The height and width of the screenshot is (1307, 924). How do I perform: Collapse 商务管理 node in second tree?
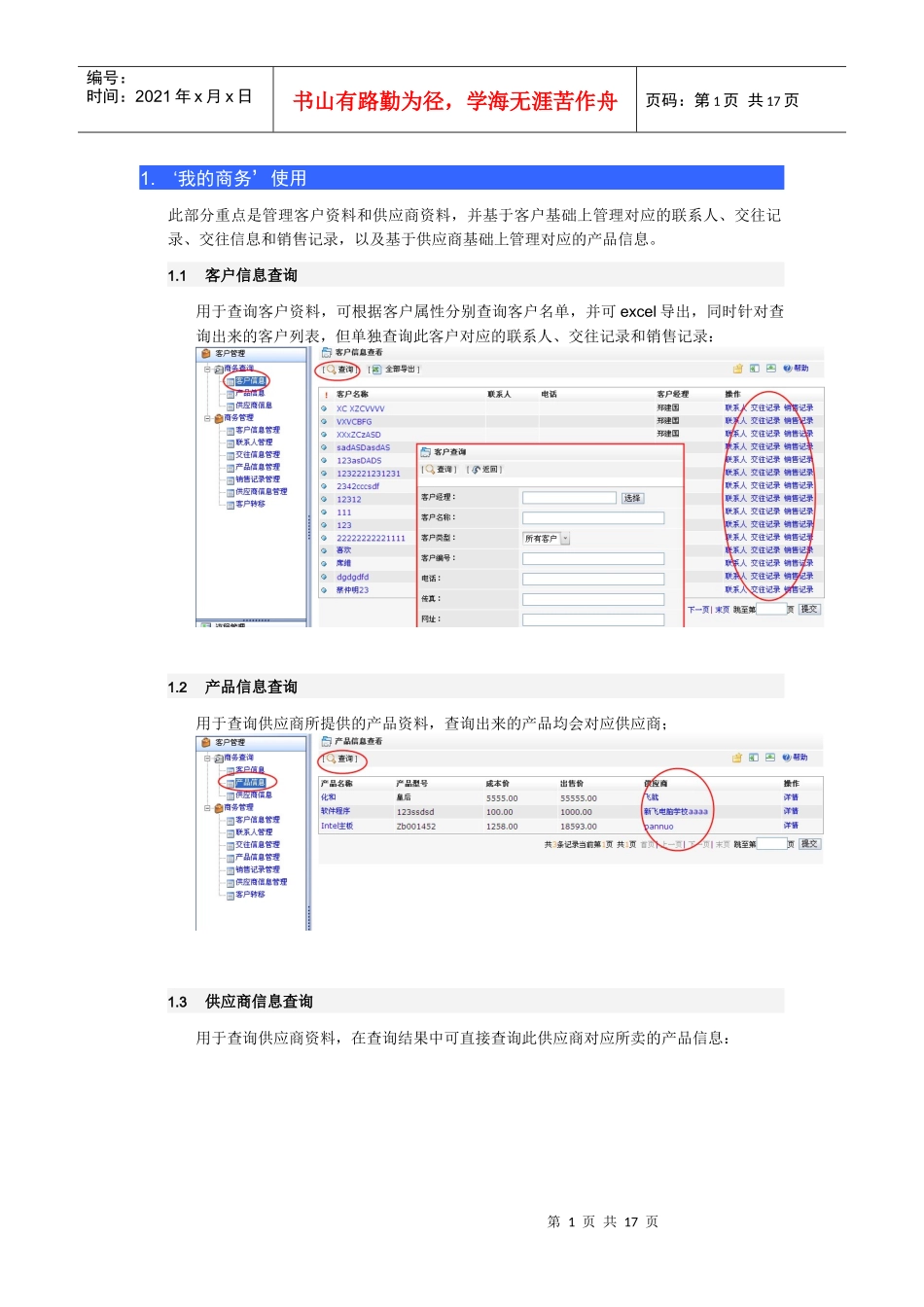tap(207, 808)
